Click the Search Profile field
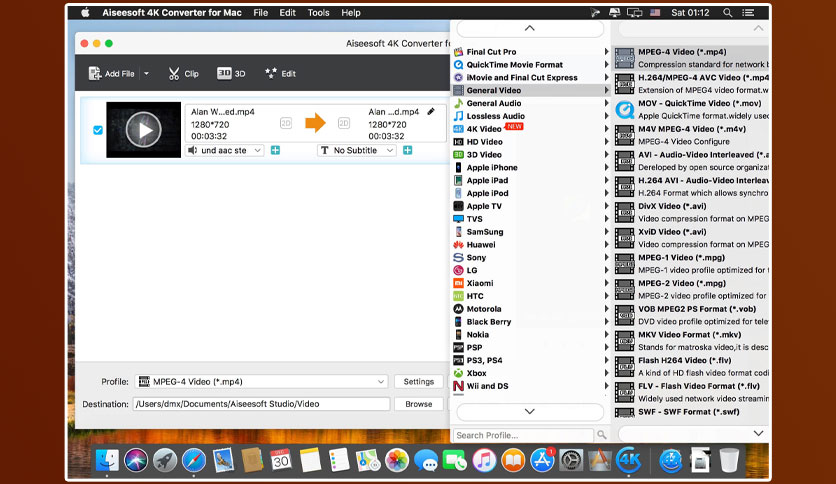Viewport: 836px width, 484px height. [523, 435]
